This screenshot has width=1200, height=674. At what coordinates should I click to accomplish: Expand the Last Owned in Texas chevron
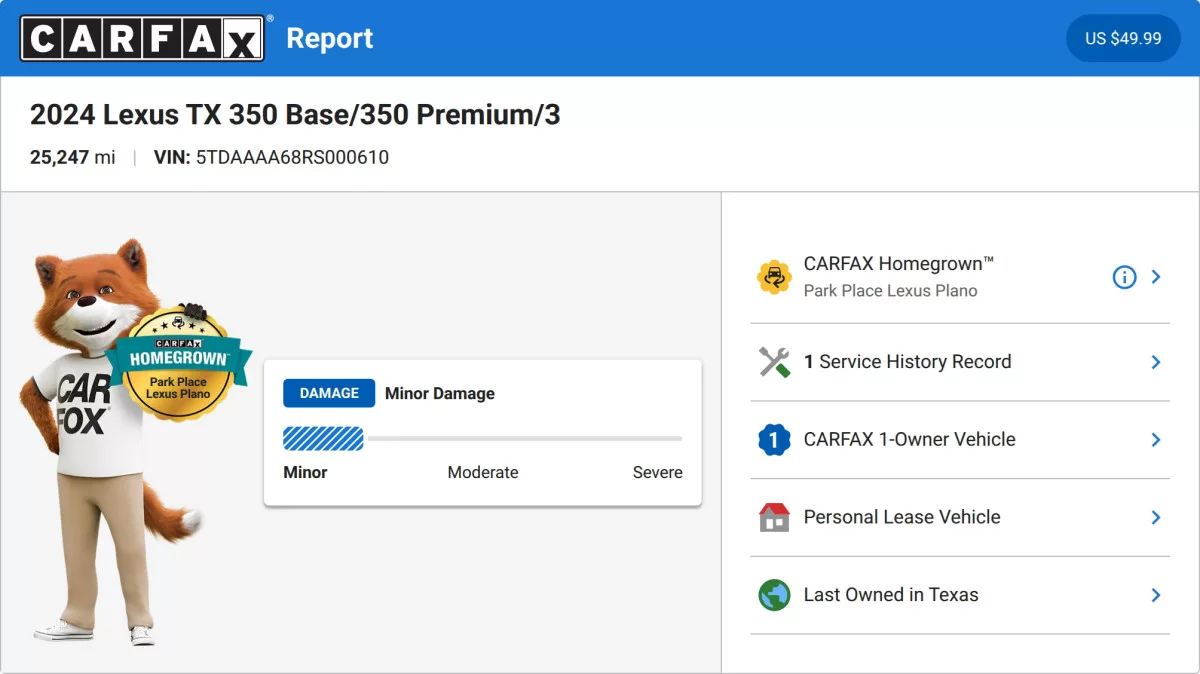pyautogui.click(x=1156, y=595)
